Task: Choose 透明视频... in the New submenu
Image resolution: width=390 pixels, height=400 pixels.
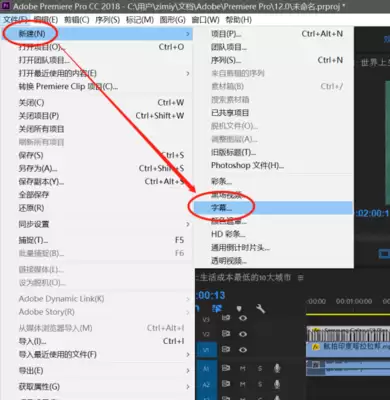Action: pos(273,261)
